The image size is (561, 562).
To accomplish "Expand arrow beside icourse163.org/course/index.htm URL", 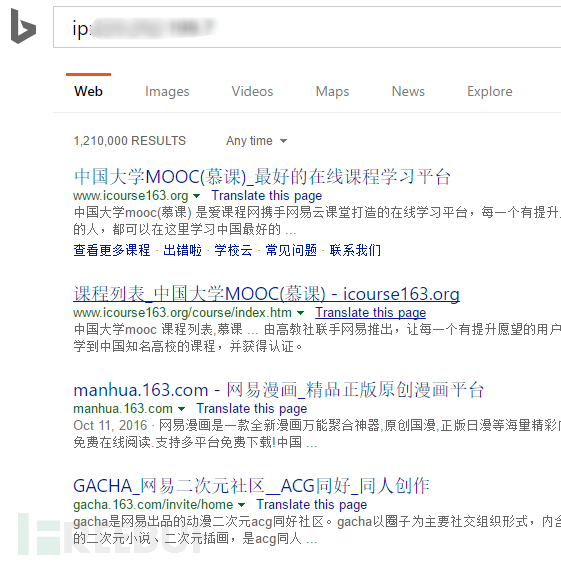I will tap(300, 313).
